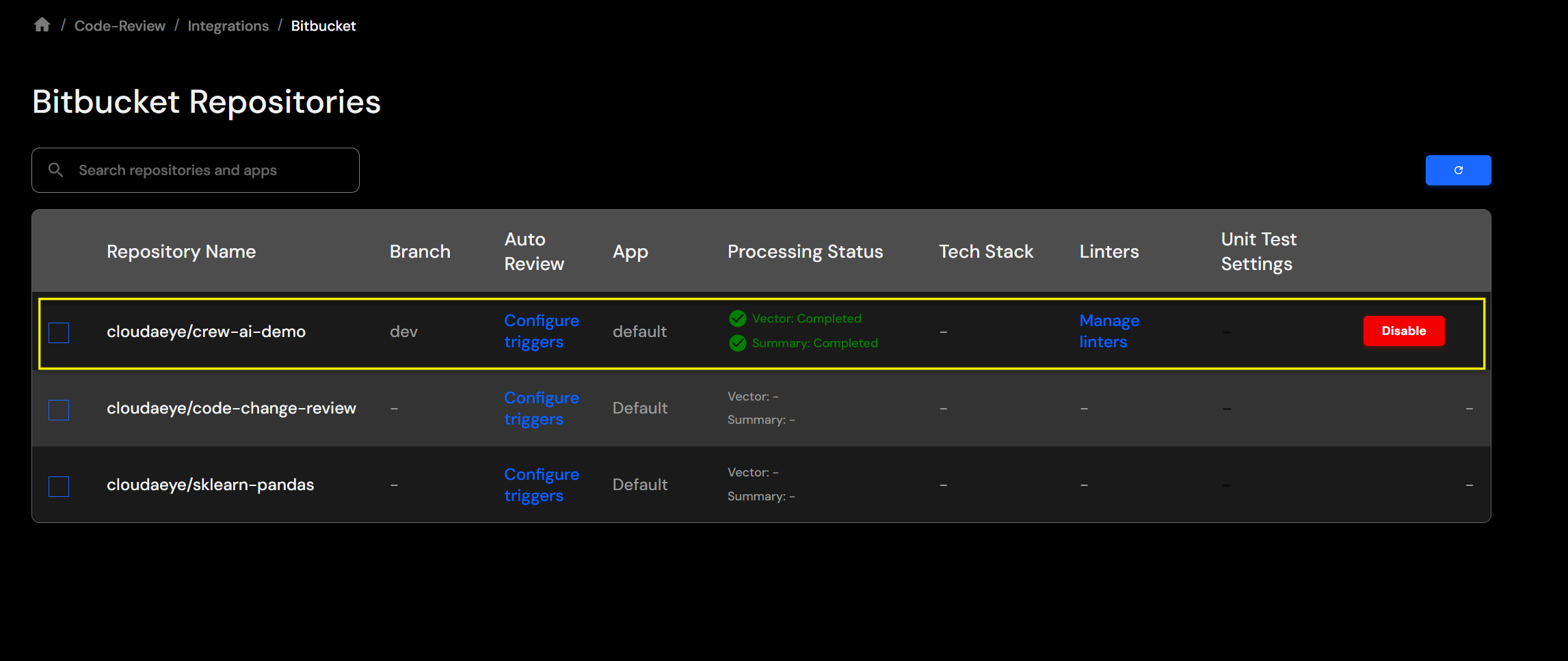Open the Code-Review breadcrumb item
Image resolution: width=1568 pixels, height=661 pixels.
(120, 25)
